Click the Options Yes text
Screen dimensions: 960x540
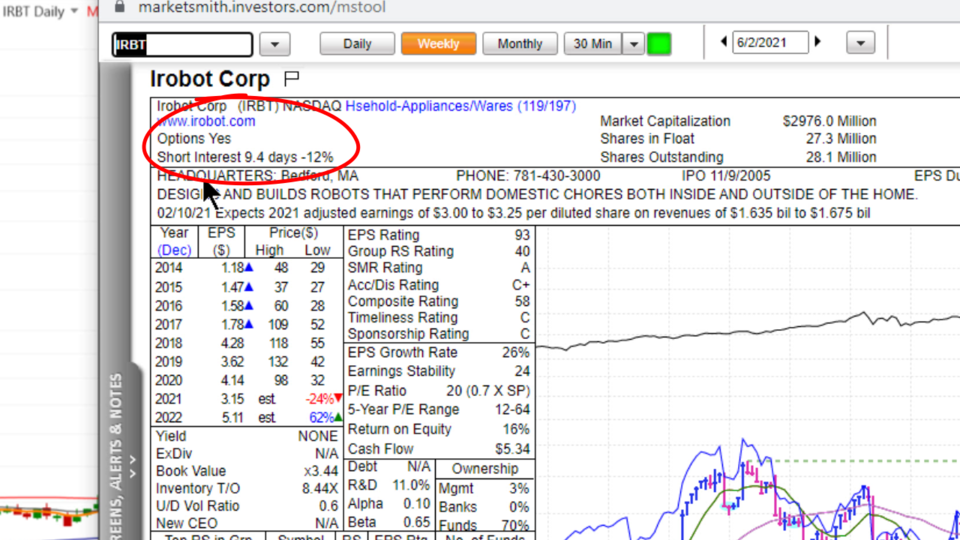point(194,139)
